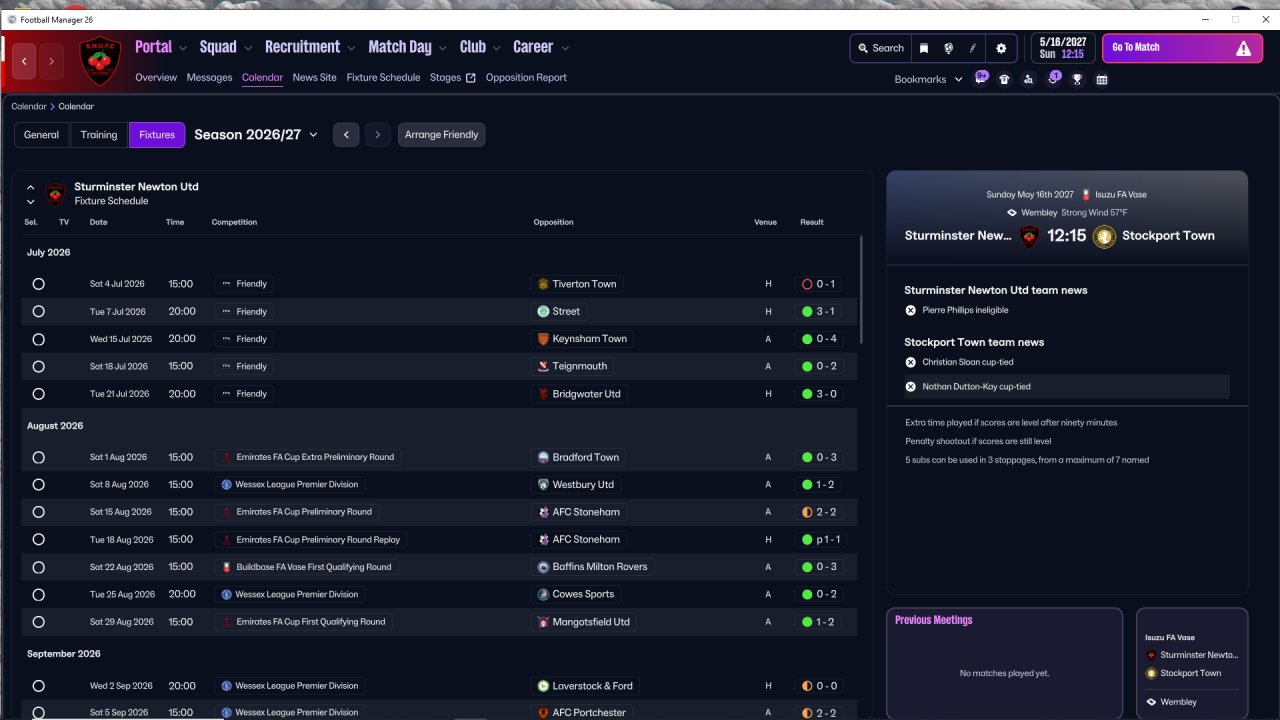The height and width of the screenshot is (720, 1280).
Task: Click the Stockport Town badge in match preview
Action: click(1104, 236)
